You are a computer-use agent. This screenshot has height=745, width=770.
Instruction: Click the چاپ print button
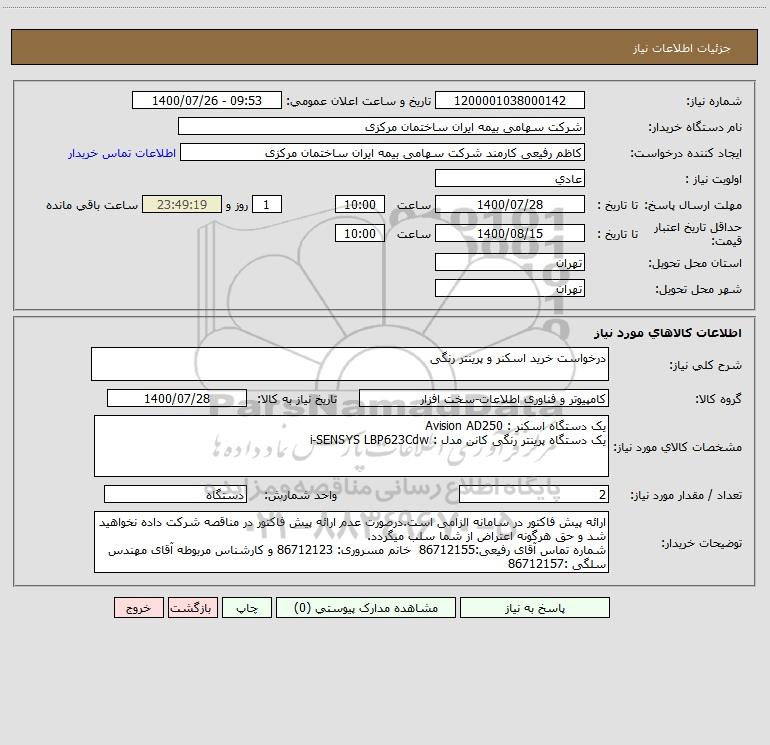click(247, 607)
